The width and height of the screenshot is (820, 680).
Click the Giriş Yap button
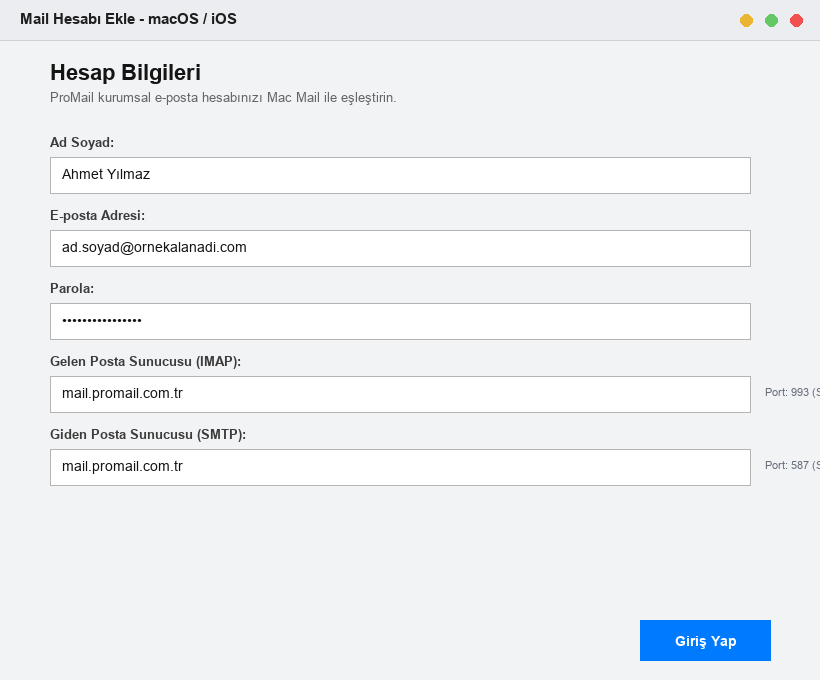coord(705,640)
